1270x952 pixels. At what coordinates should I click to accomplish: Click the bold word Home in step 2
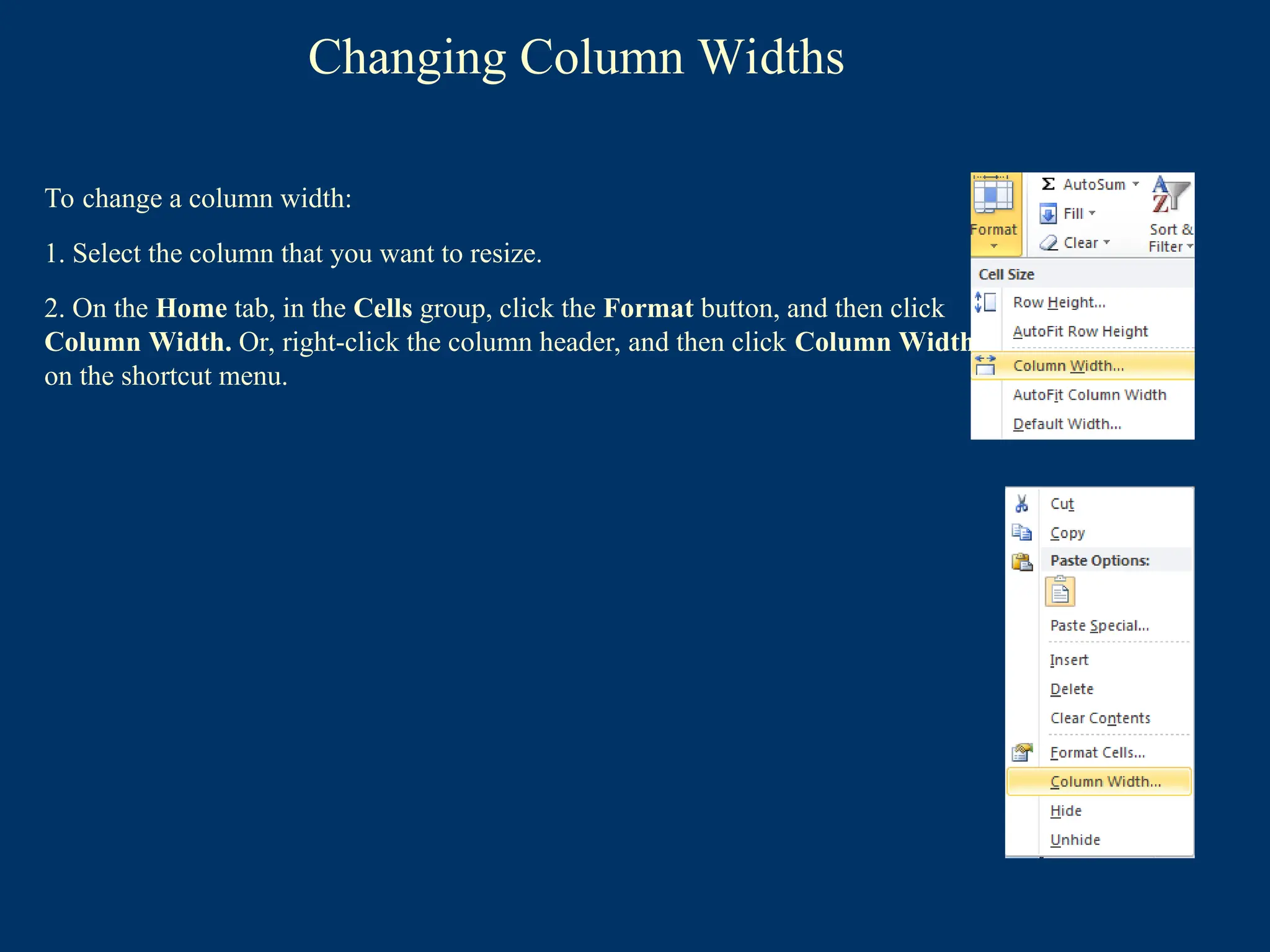[x=192, y=308]
